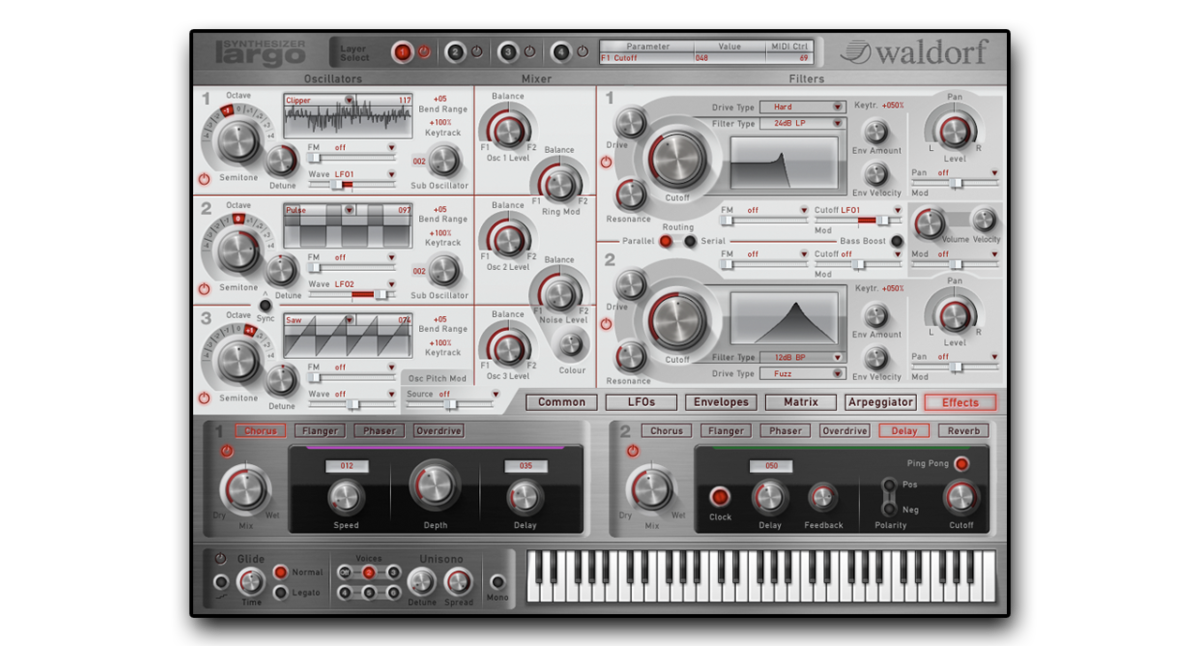1200x646 pixels.
Task: Click the Filter 1 Resonance knob
Action: (x=631, y=194)
